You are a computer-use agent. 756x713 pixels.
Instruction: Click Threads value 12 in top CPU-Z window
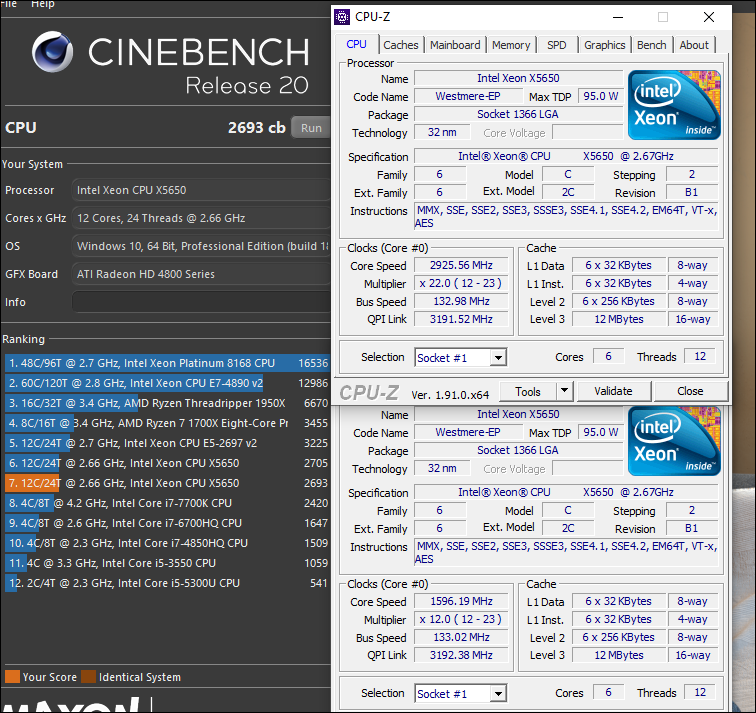(x=700, y=356)
